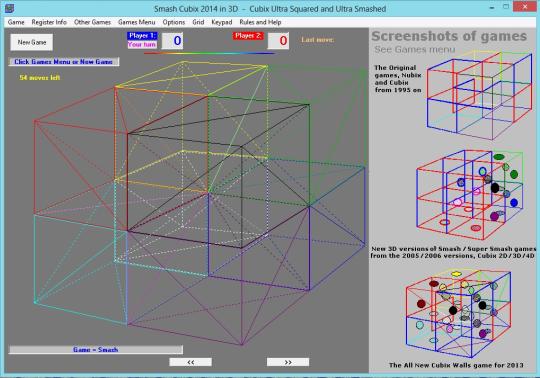Click the rainbow color bar under the scores
The width and height of the screenshot is (540, 378).
[x=209, y=53]
